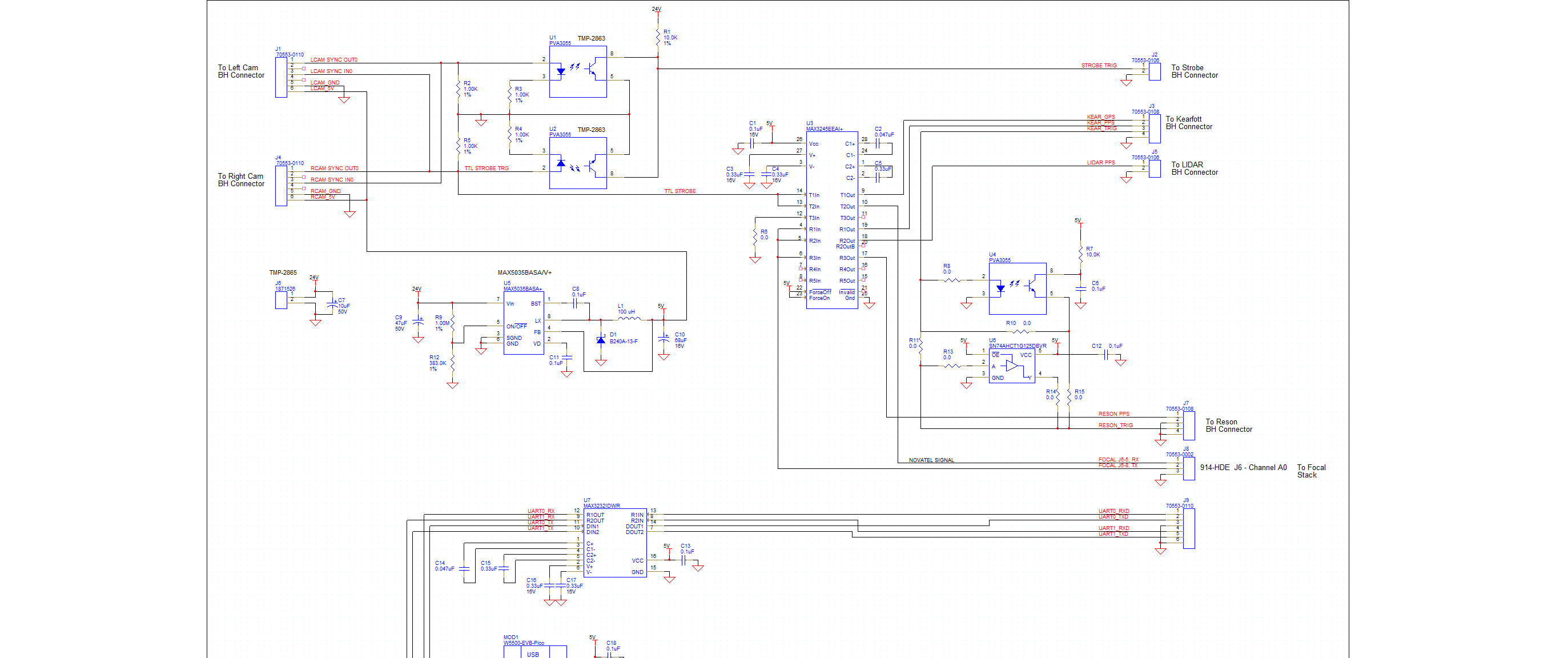Click the 'To Strobe BH Connector' text
Image resolution: width=1568 pixels, height=658 pixels.
1194,72
